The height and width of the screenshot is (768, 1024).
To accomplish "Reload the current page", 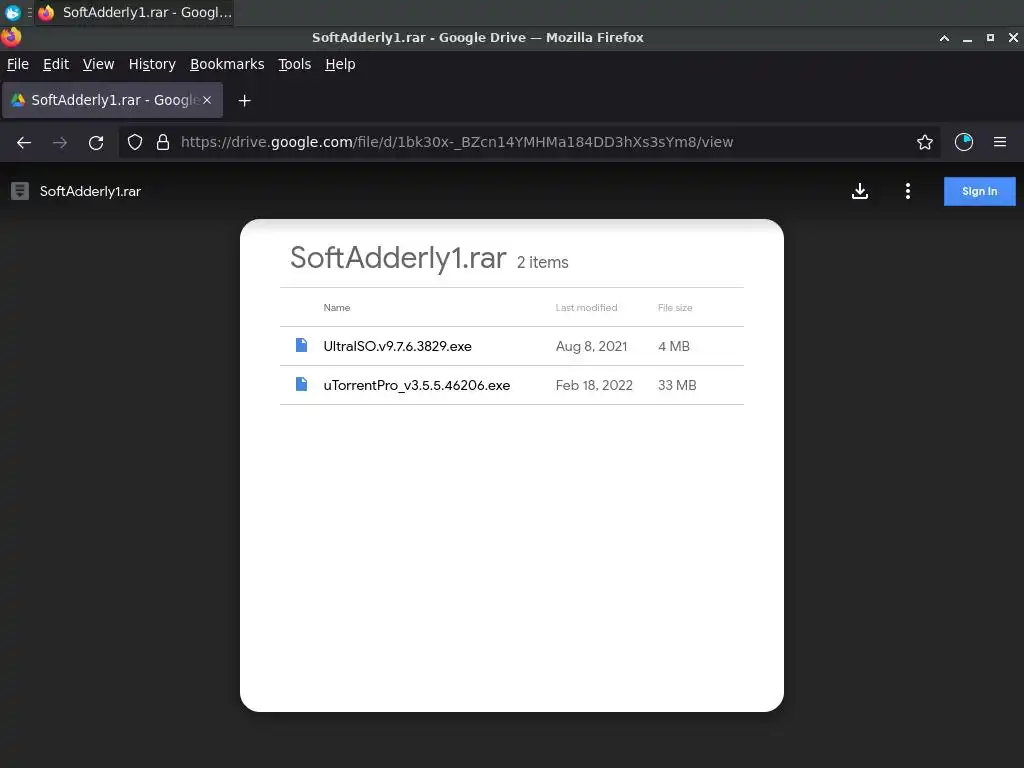I will click(96, 142).
